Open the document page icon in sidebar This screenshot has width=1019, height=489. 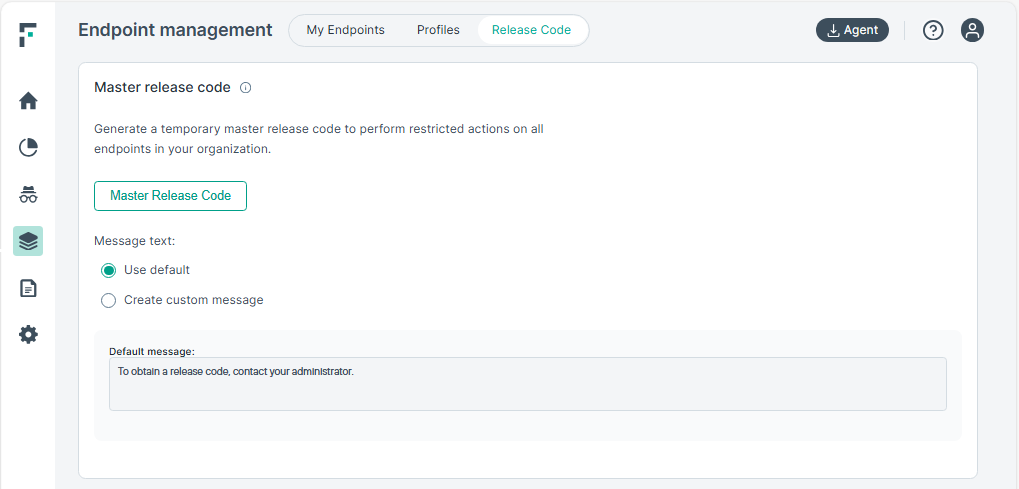28,288
